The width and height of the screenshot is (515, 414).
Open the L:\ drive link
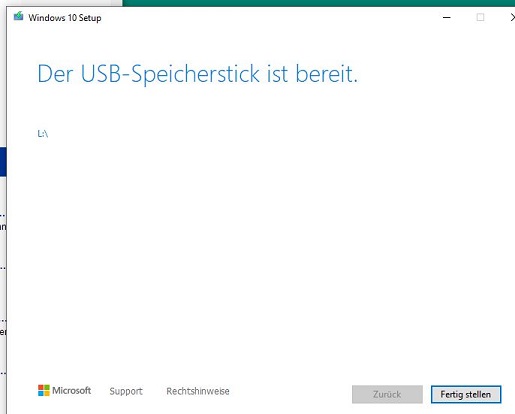pos(43,134)
